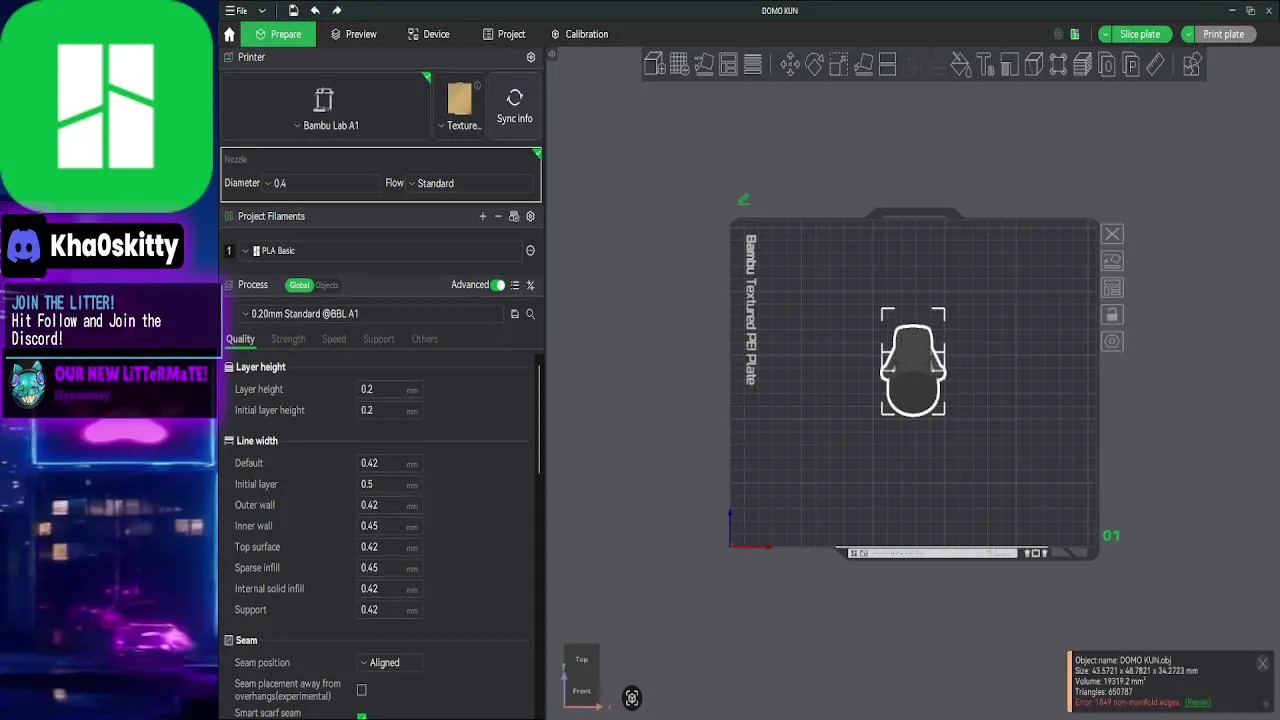Open the nozzle Diameter 0.4 dropdown
1280x720 pixels.
point(322,183)
